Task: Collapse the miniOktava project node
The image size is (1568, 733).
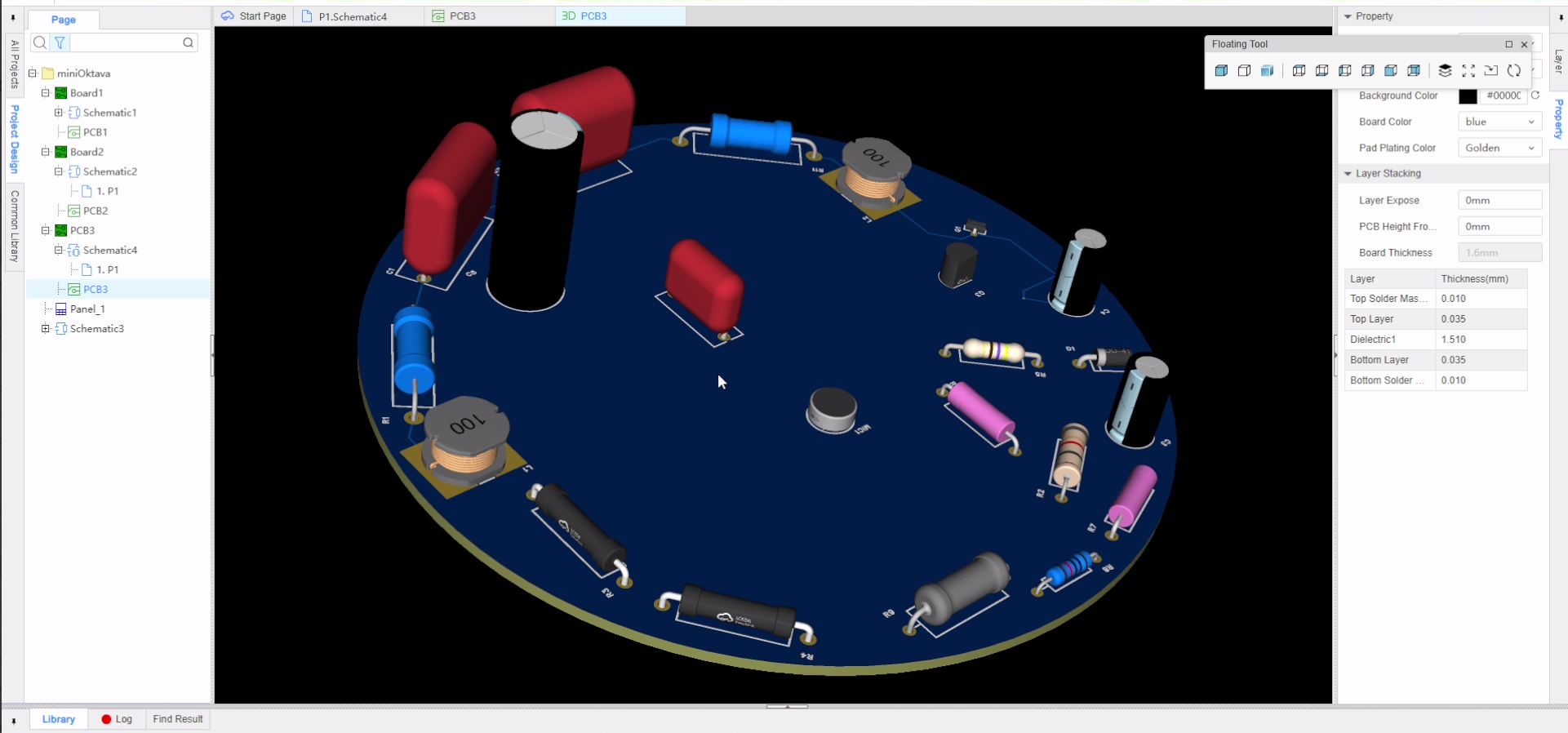Action: (x=33, y=73)
